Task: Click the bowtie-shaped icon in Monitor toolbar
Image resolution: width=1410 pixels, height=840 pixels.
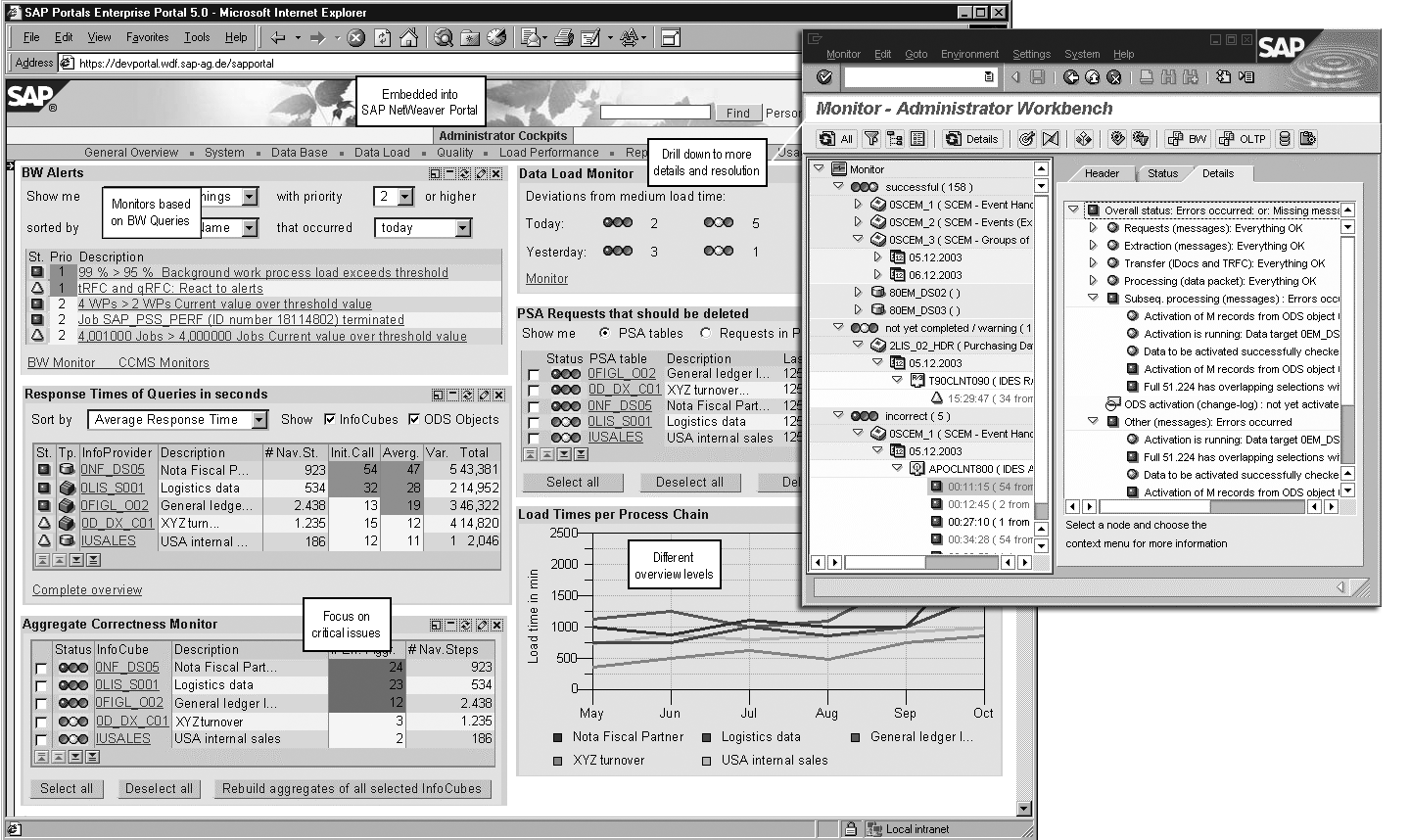Action: point(1051,139)
